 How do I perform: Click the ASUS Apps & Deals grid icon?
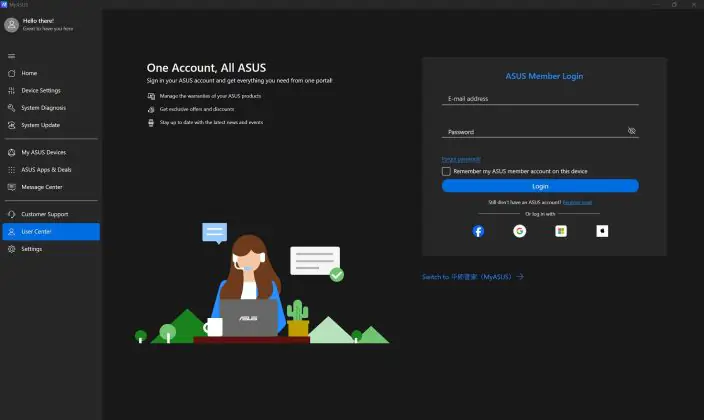pyautogui.click(x=12, y=170)
